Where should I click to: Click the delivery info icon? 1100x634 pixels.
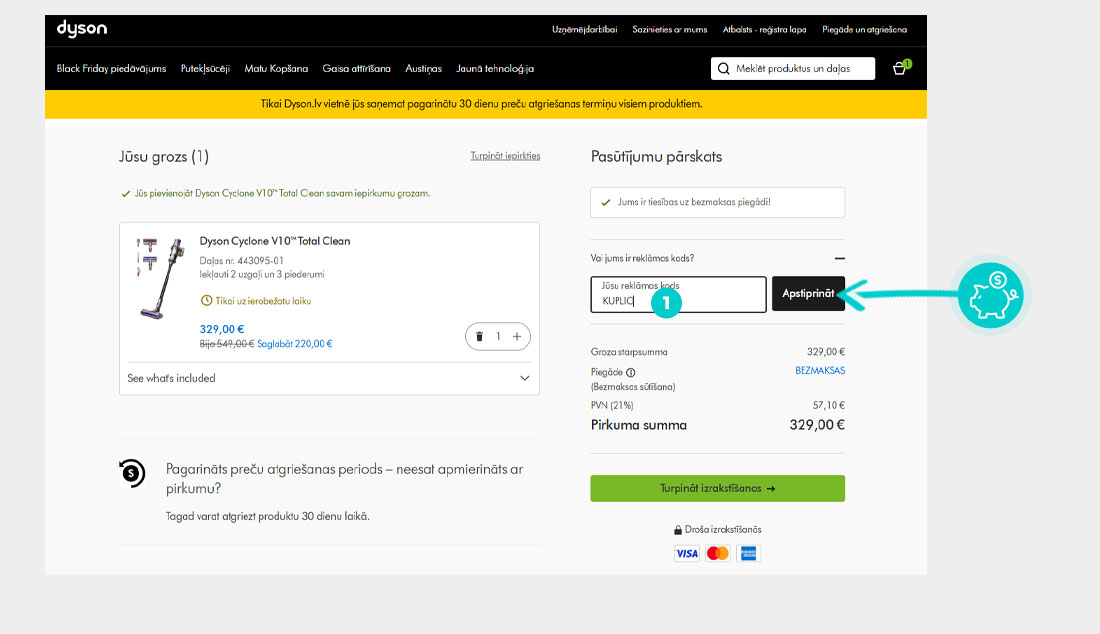tap(630, 372)
